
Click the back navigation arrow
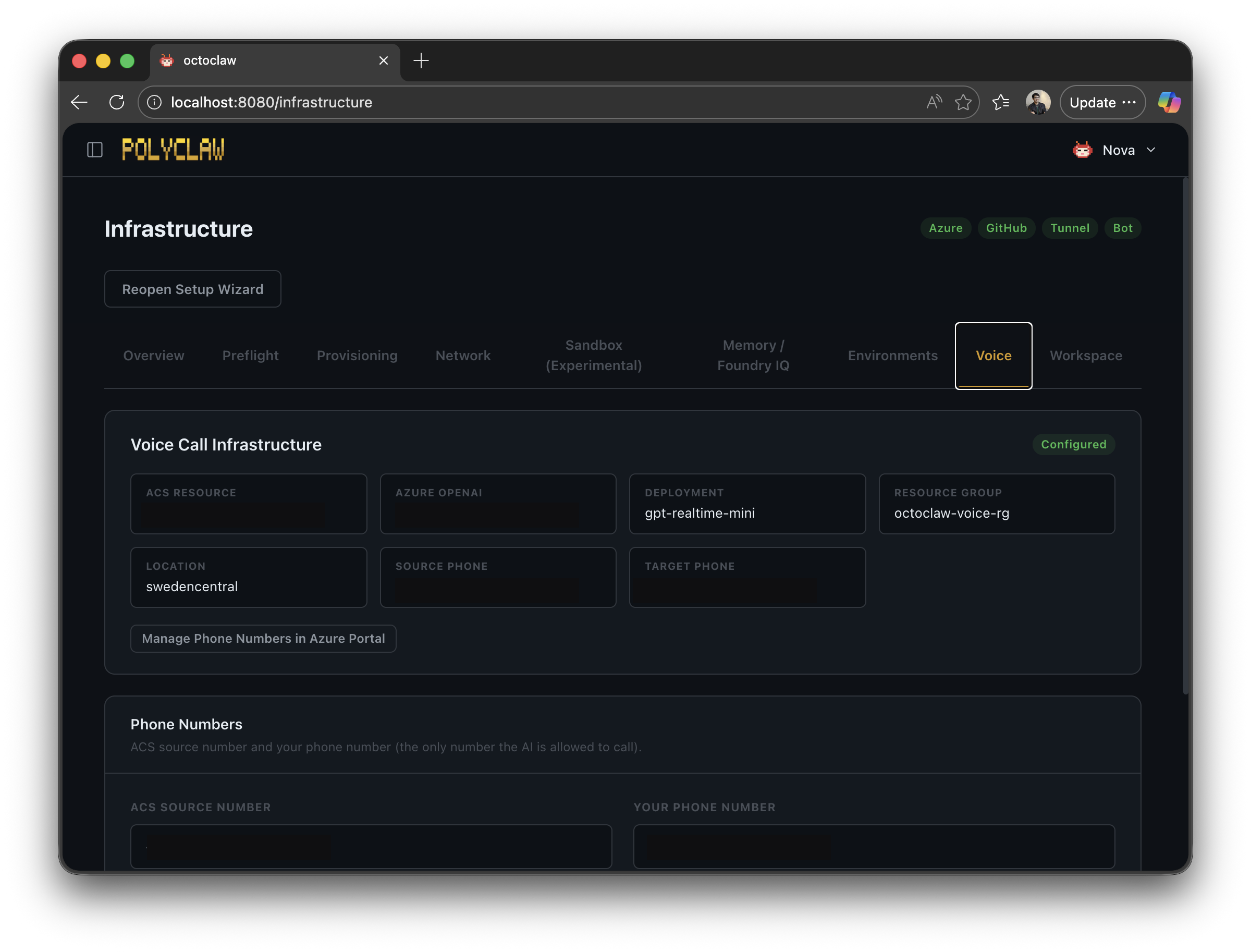click(79, 102)
